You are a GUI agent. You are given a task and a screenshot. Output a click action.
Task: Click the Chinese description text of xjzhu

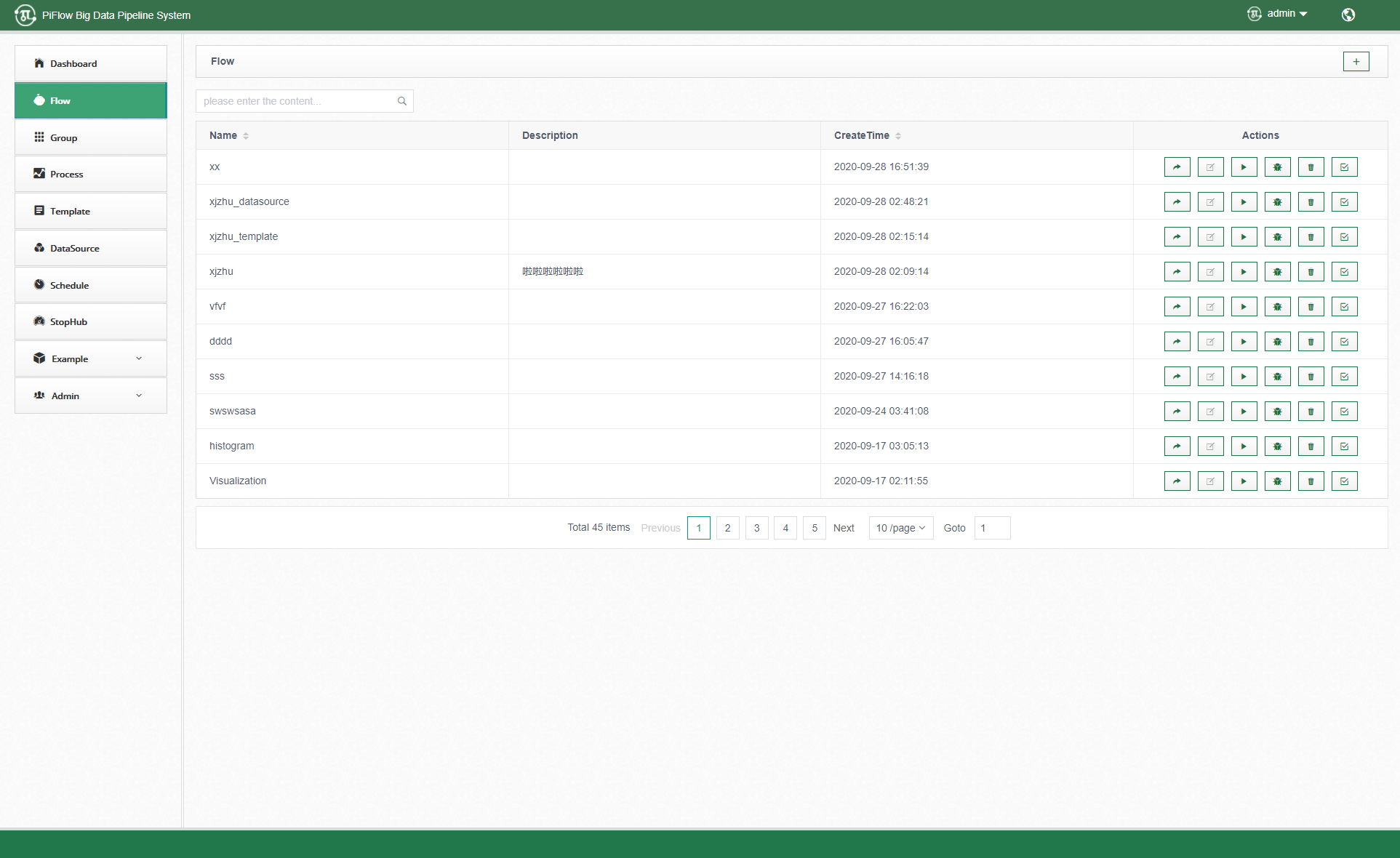pos(553,271)
